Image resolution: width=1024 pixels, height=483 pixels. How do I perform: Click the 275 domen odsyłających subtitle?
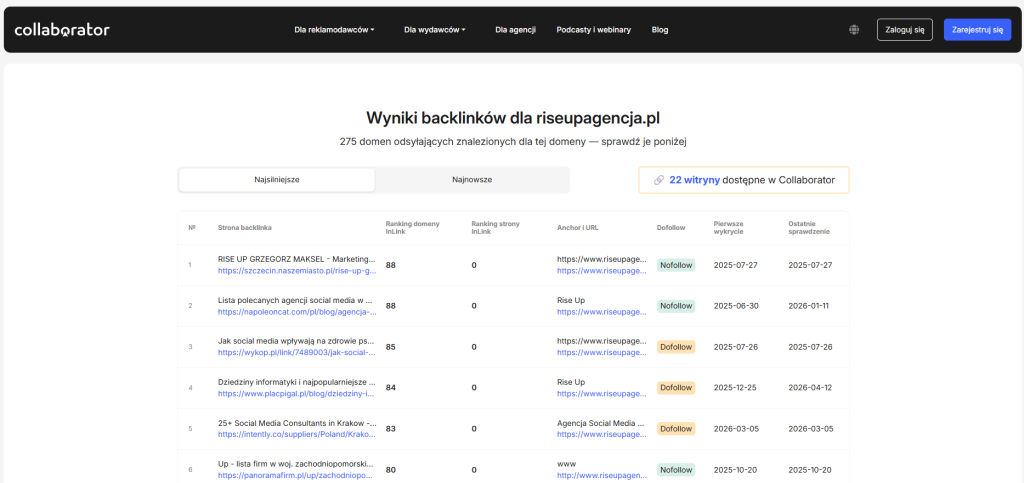513,142
